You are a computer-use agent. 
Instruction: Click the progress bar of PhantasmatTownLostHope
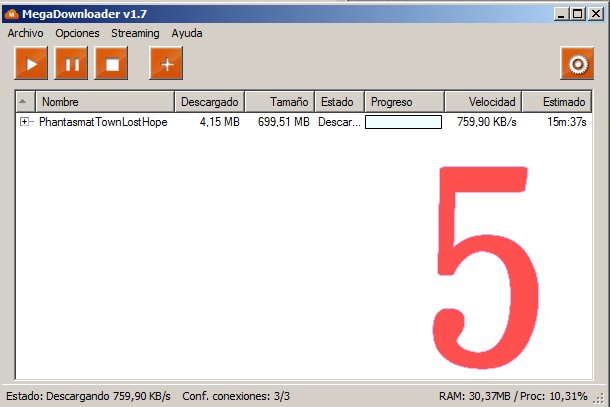(403, 122)
